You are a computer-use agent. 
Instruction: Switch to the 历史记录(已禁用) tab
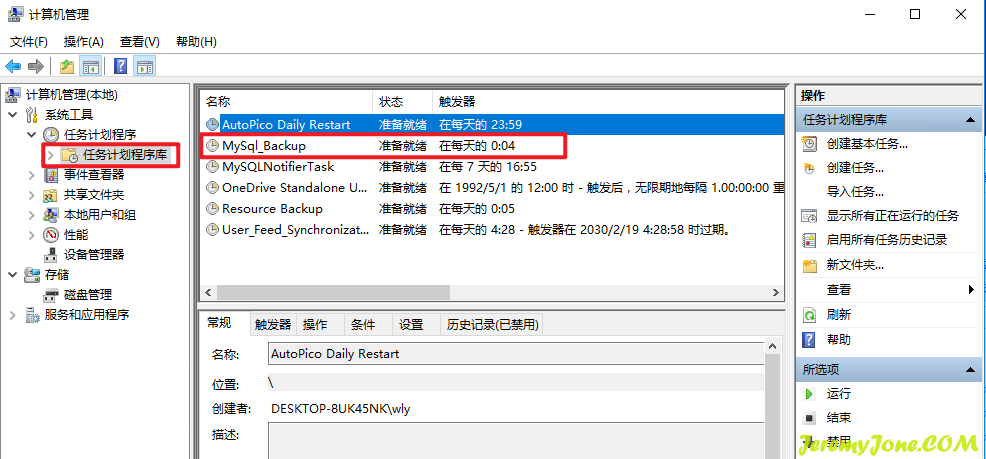[492, 325]
